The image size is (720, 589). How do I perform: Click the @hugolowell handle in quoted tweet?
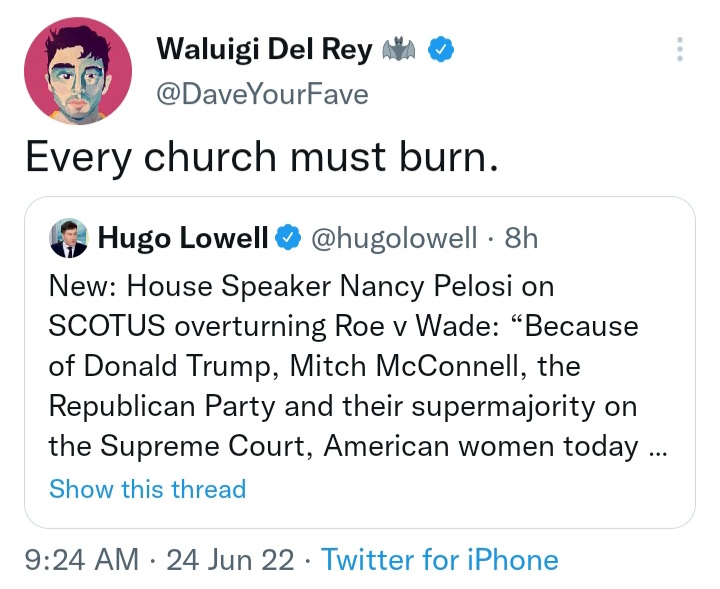[x=396, y=238]
